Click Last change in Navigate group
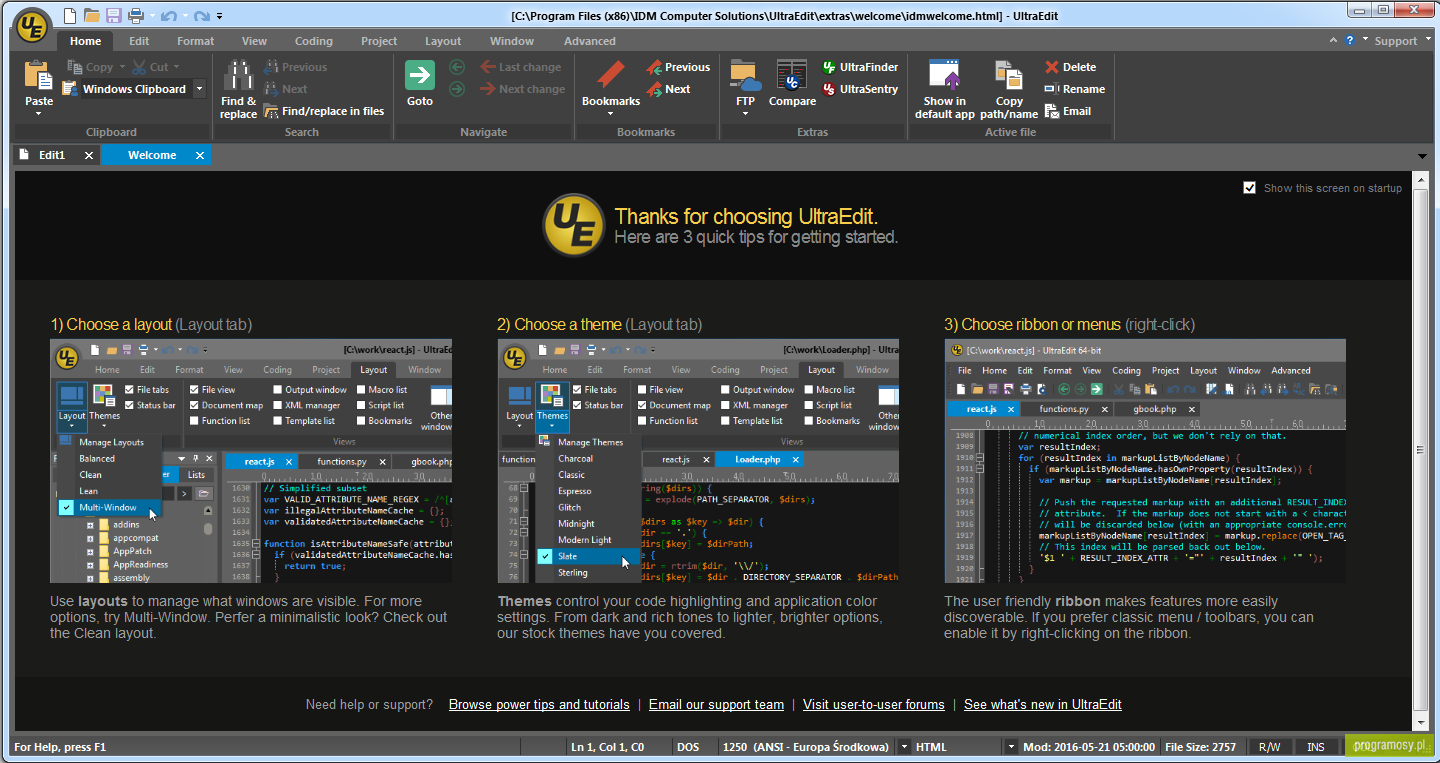The image size is (1440, 763). point(521,67)
